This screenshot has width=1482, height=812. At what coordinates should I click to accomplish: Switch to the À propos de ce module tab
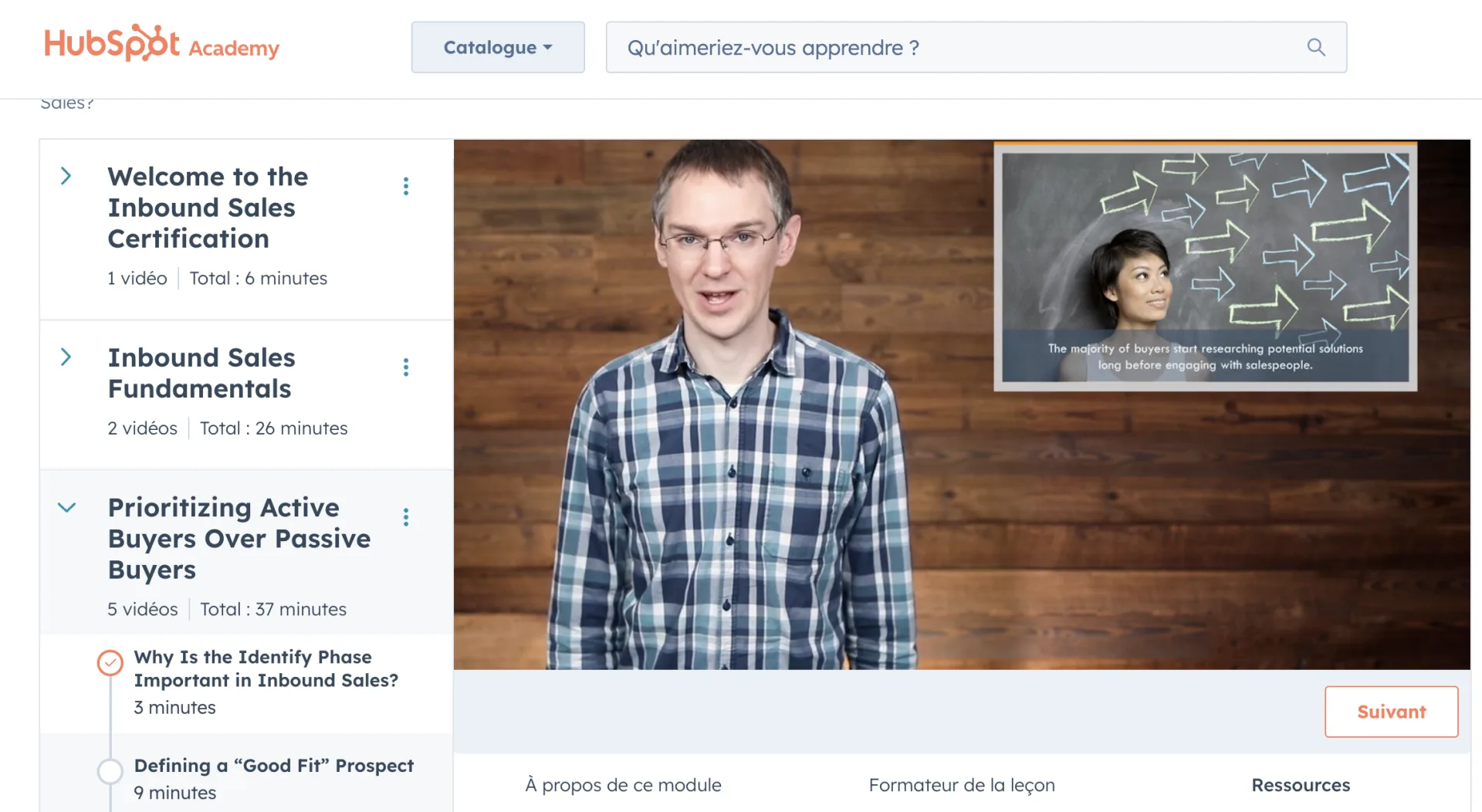point(623,784)
